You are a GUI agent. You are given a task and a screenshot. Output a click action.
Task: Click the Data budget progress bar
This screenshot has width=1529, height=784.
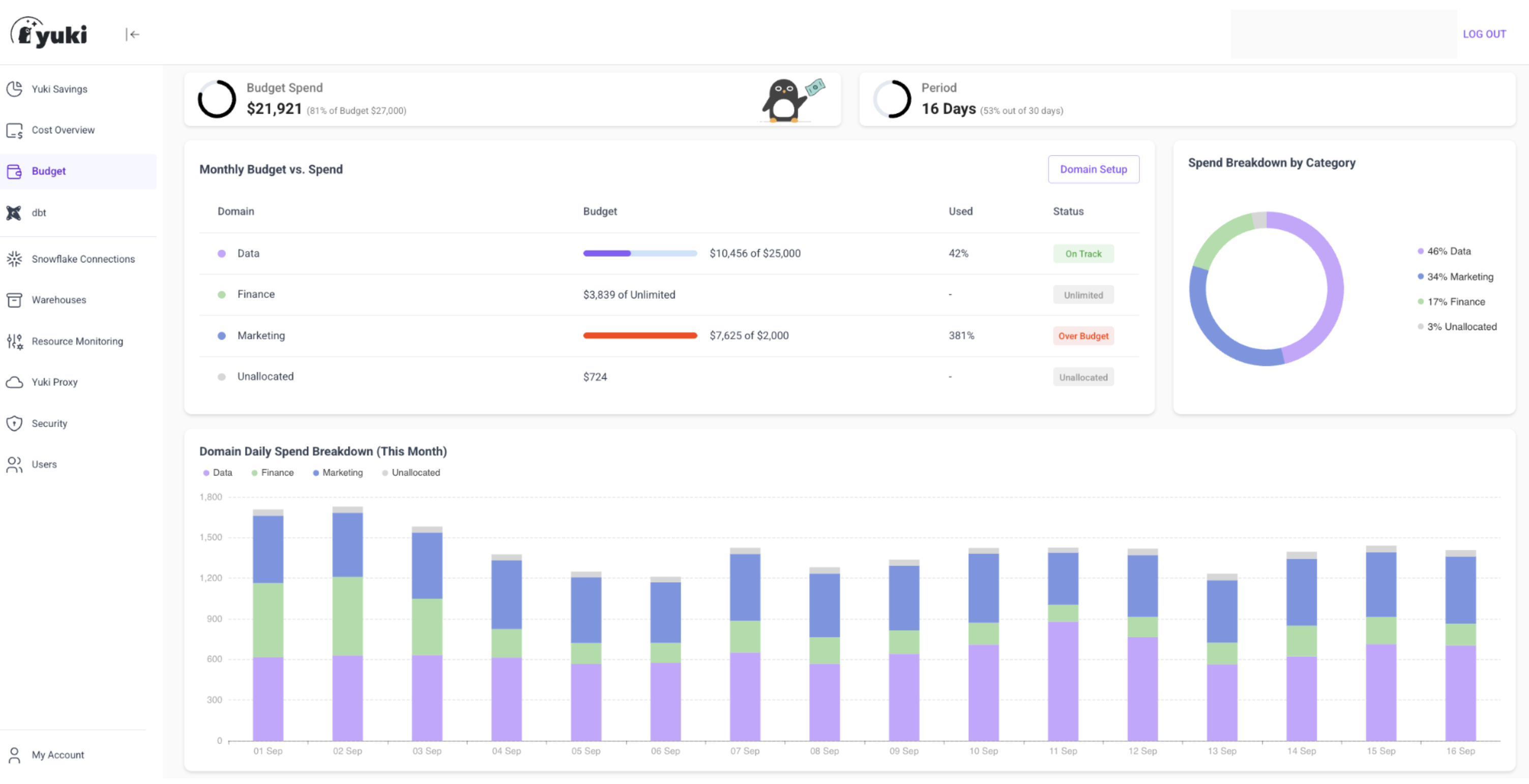pyautogui.click(x=640, y=253)
